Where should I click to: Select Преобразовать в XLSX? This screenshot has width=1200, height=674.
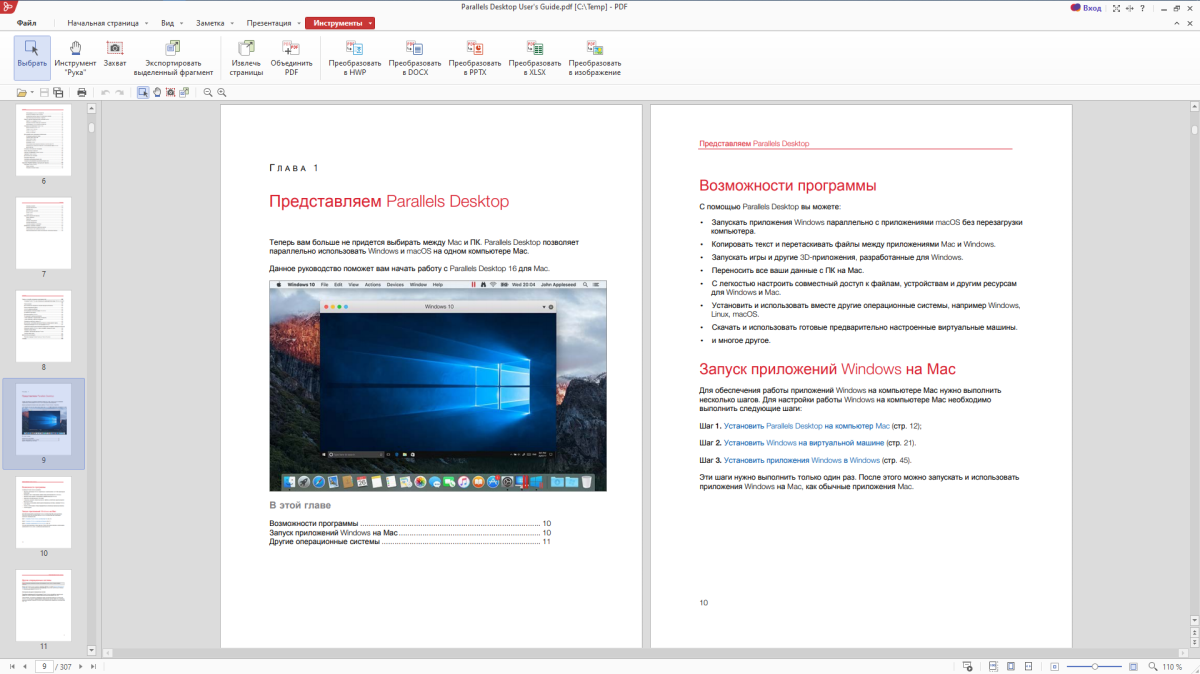pyautogui.click(x=535, y=58)
